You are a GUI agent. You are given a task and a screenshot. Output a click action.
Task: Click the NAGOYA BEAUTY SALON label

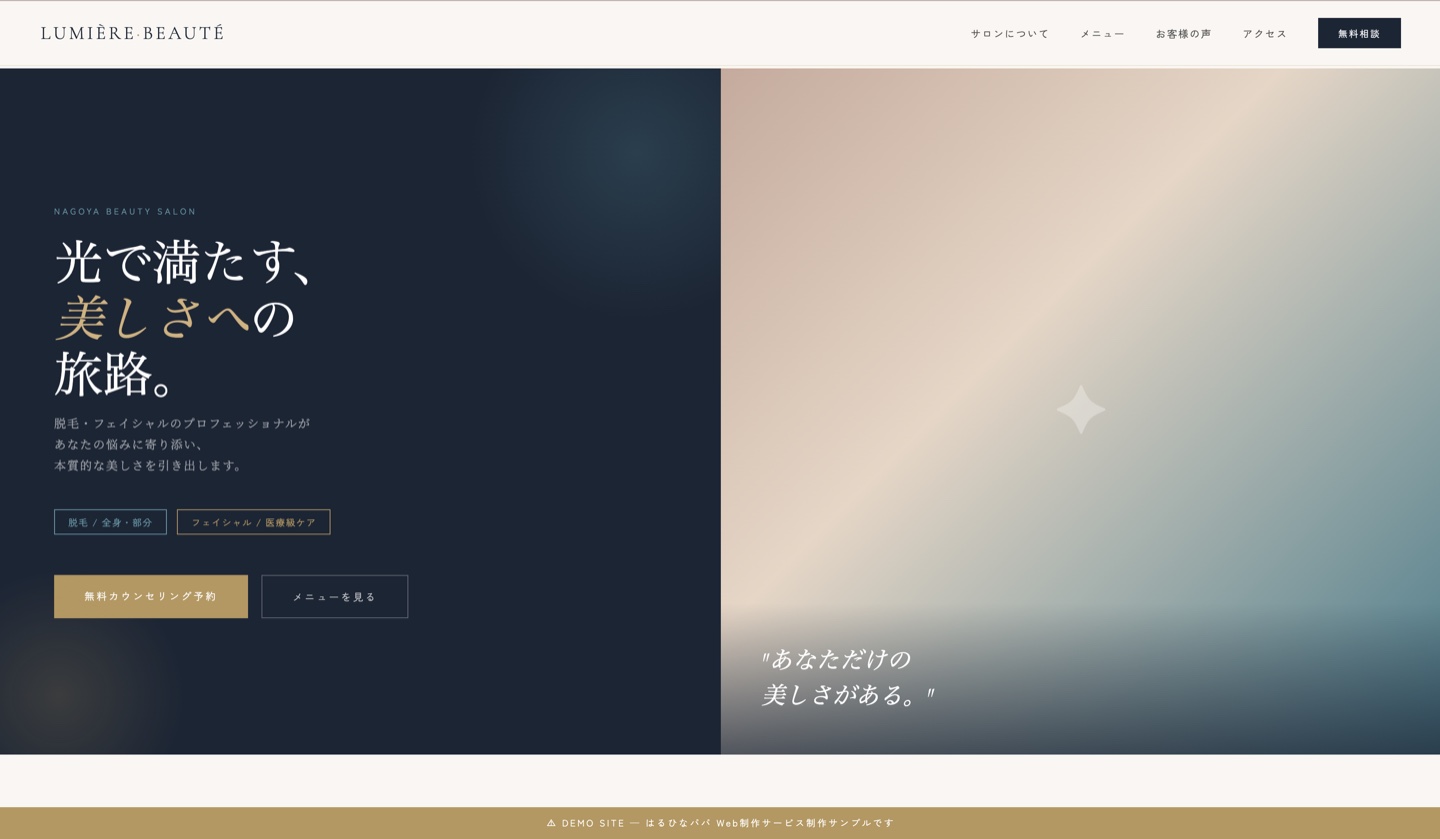(125, 211)
